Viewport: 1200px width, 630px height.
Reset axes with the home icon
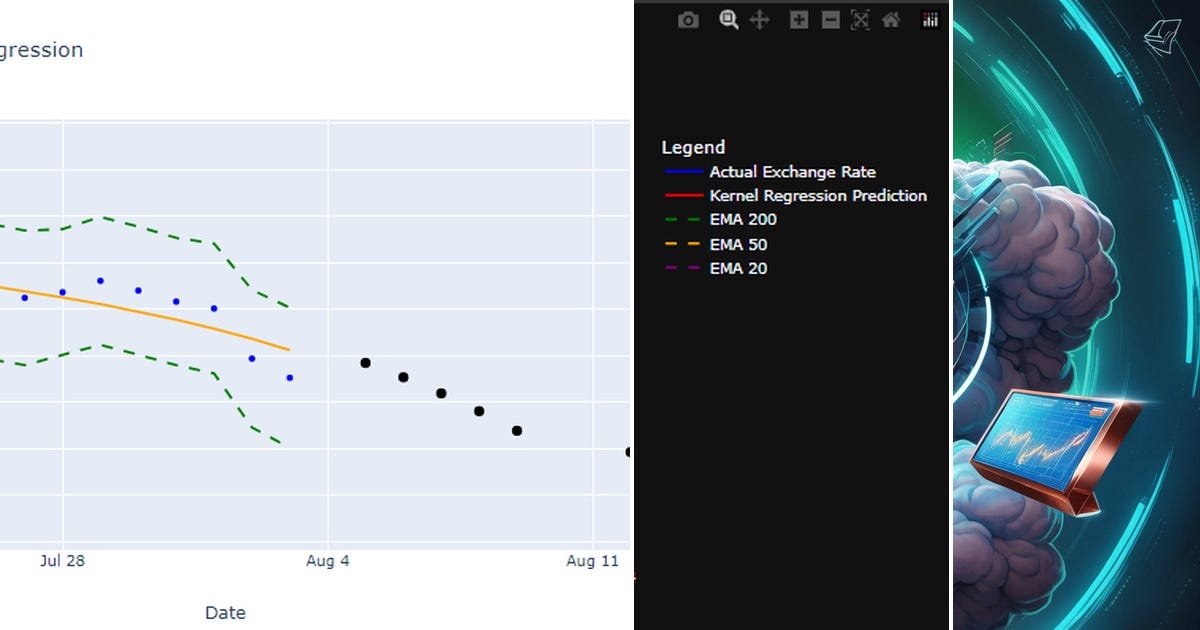[x=891, y=18]
